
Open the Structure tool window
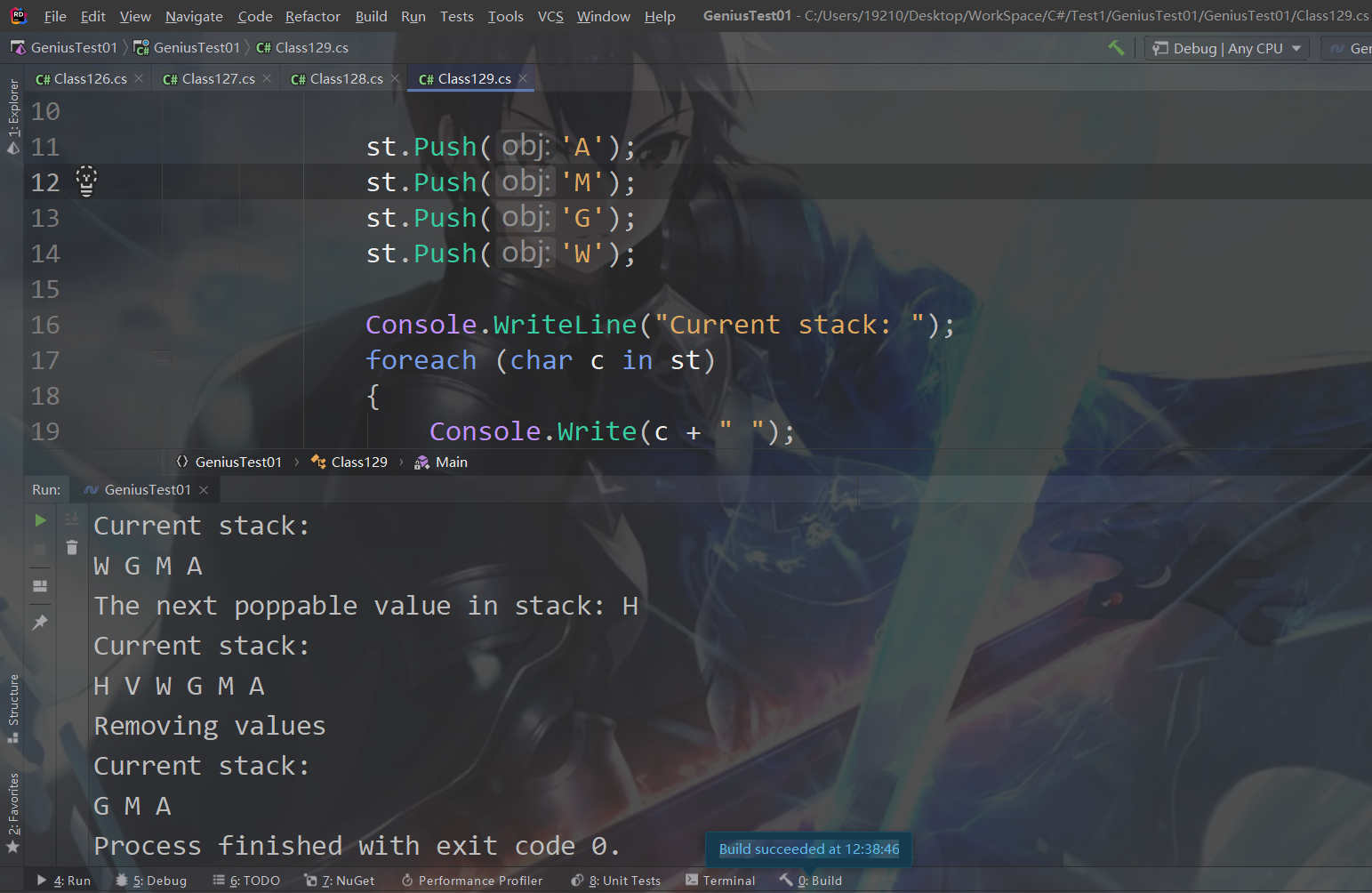coord(12,709)
